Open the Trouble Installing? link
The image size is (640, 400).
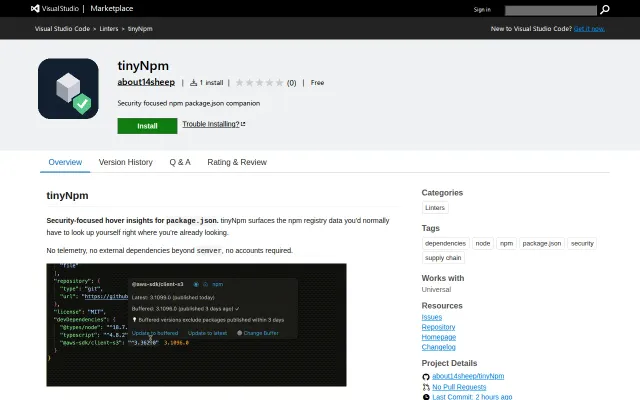click(213, 124)
